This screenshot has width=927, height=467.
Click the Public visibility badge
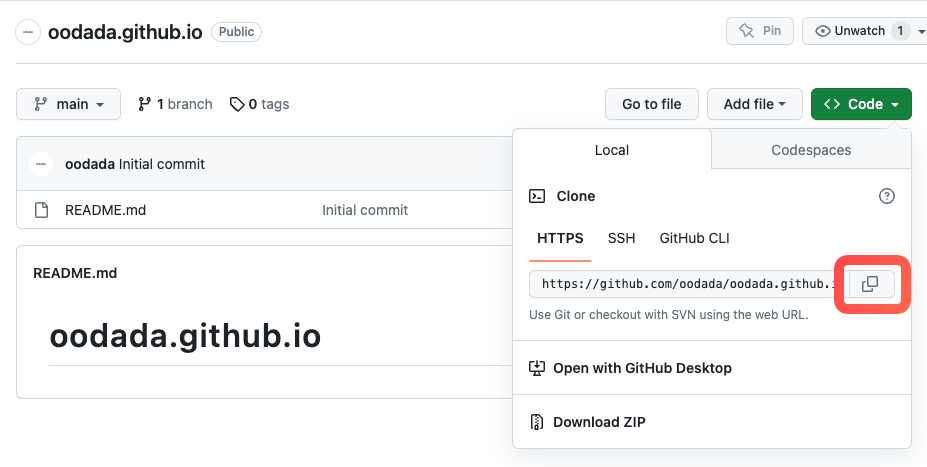(236, 32)
